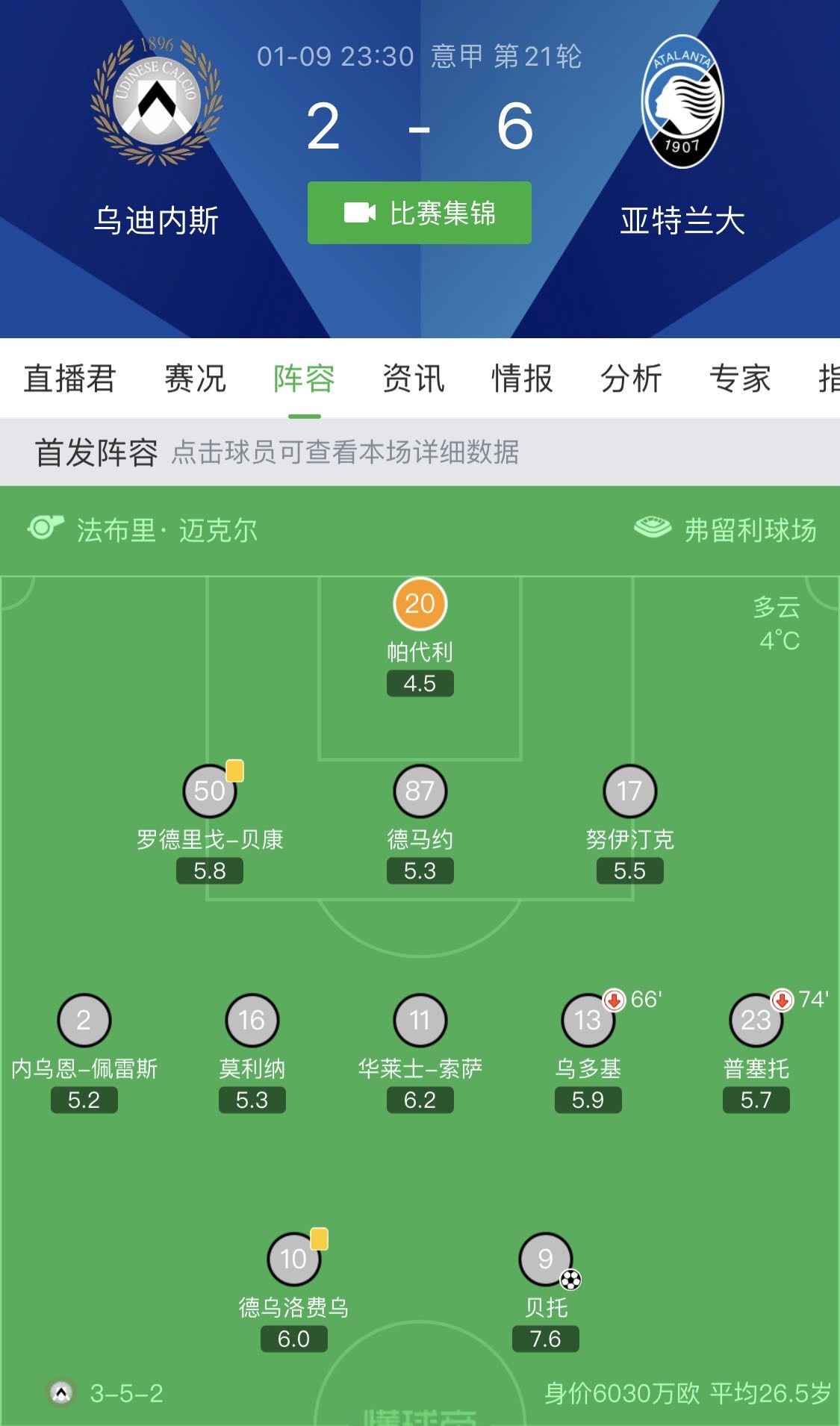Screen dimensions: 840x1426
Task: Switch to the 赛况 tab
Action: 196,379
